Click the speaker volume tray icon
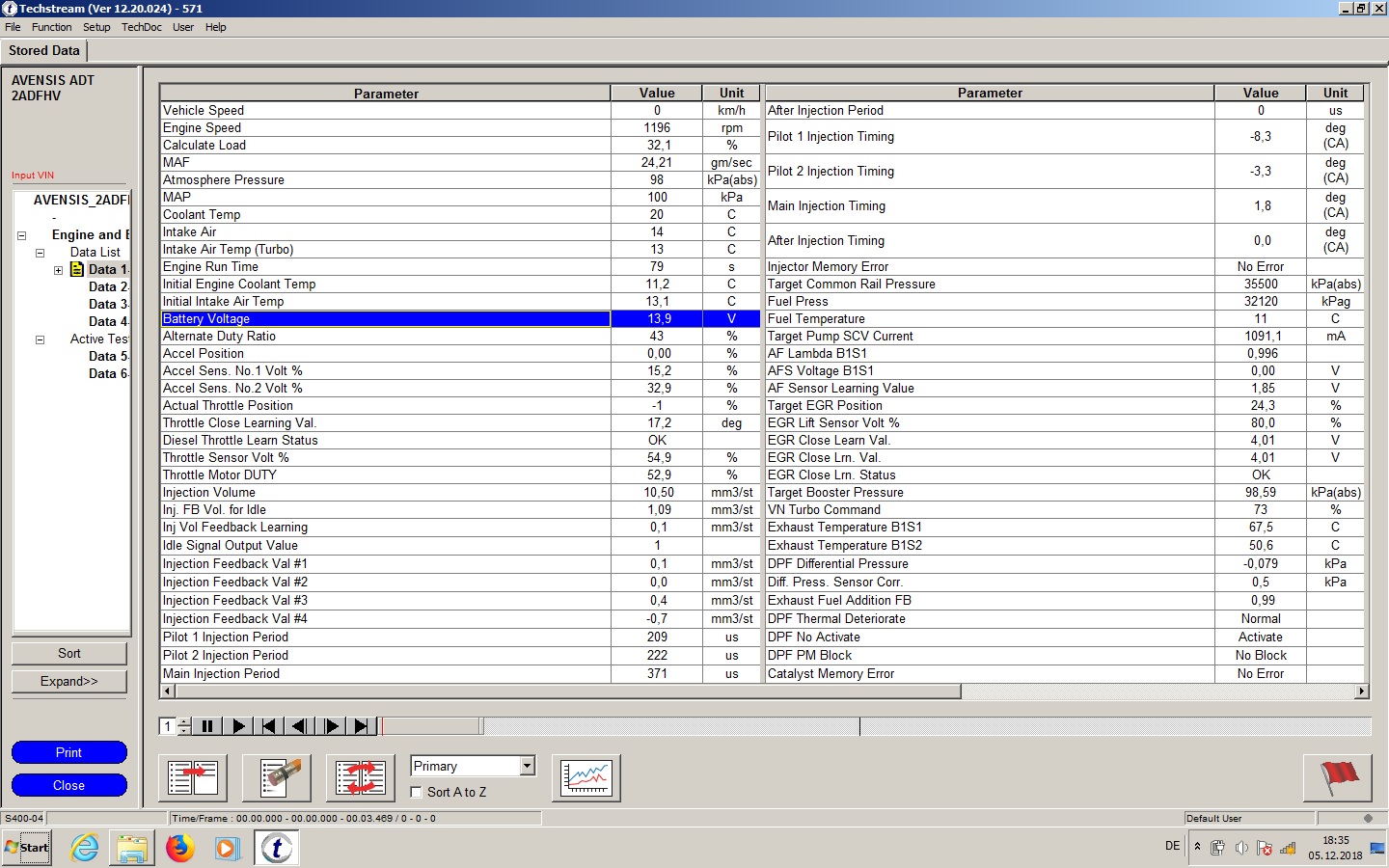 coord(1241,848)
